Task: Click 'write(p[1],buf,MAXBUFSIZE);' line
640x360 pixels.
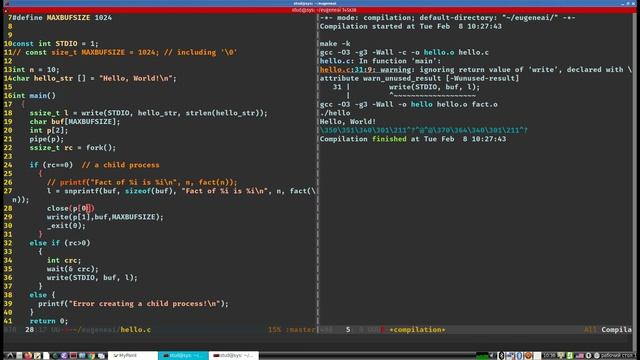Action: pos(105,217)
